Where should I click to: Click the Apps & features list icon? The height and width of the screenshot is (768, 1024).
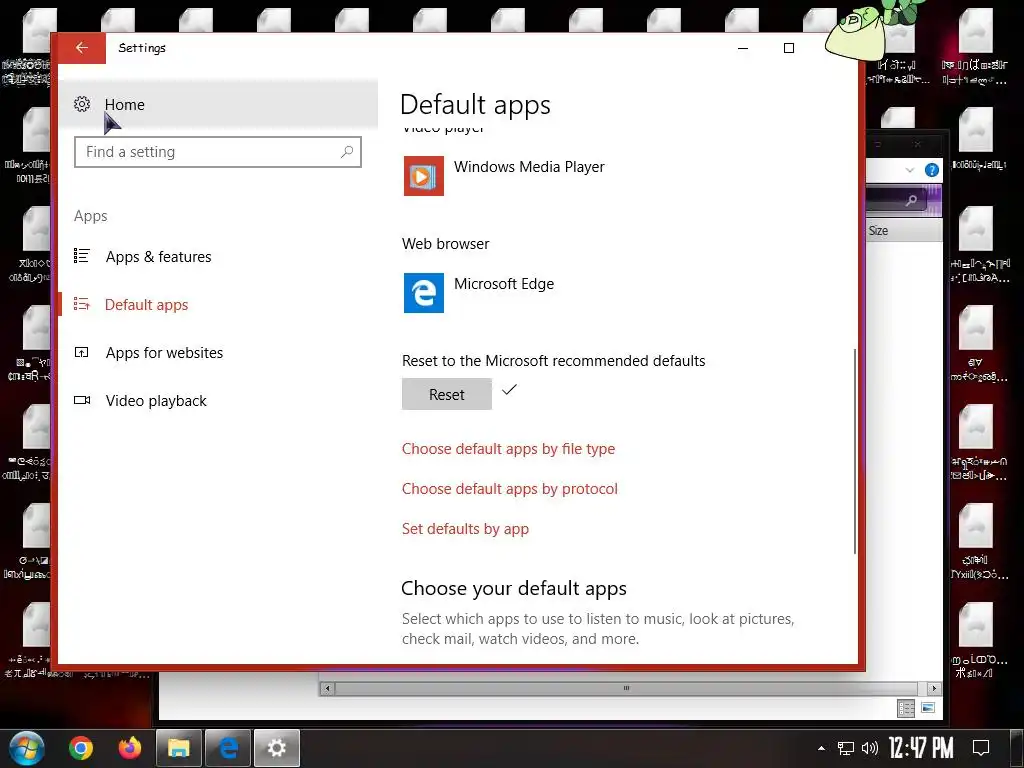(x=82, y=256)
